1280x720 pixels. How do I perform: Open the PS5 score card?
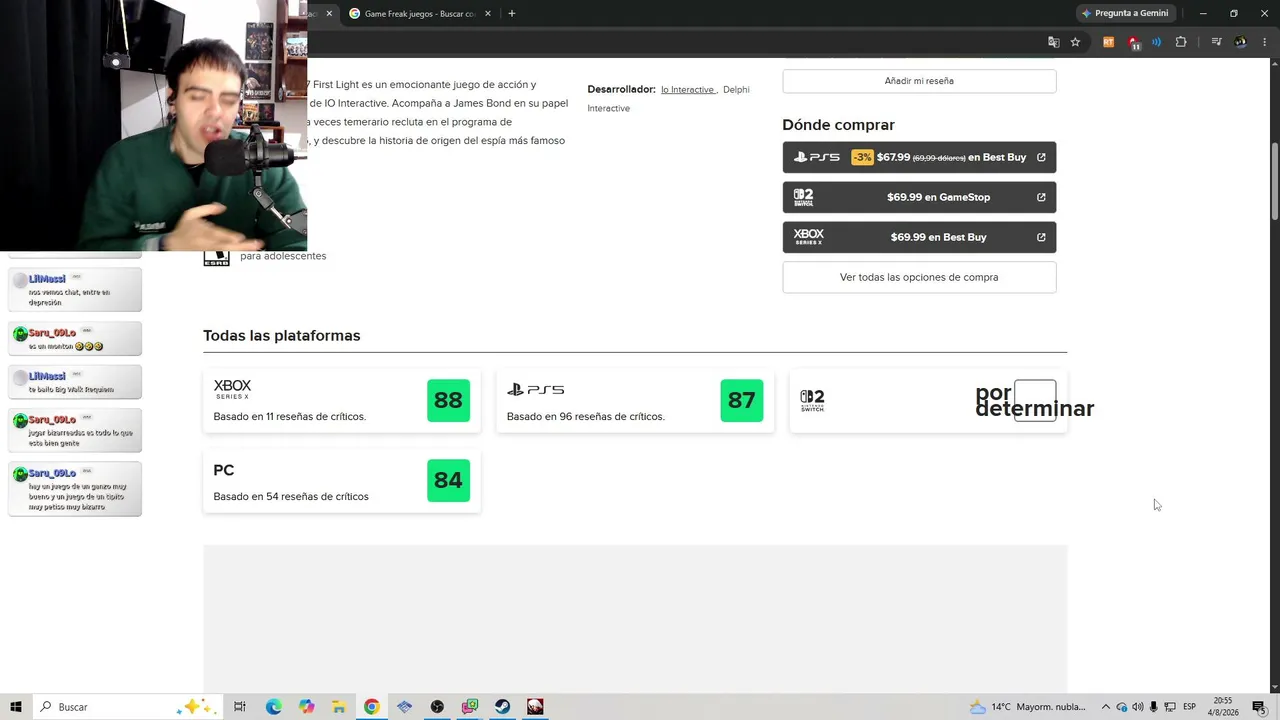(635, 401)
